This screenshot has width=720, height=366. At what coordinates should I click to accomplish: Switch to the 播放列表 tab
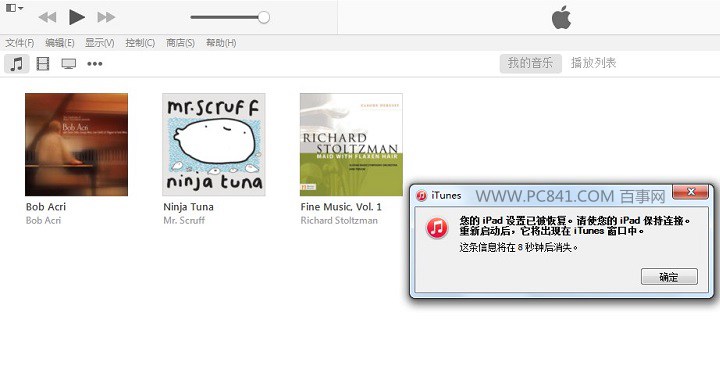point(593,63)
